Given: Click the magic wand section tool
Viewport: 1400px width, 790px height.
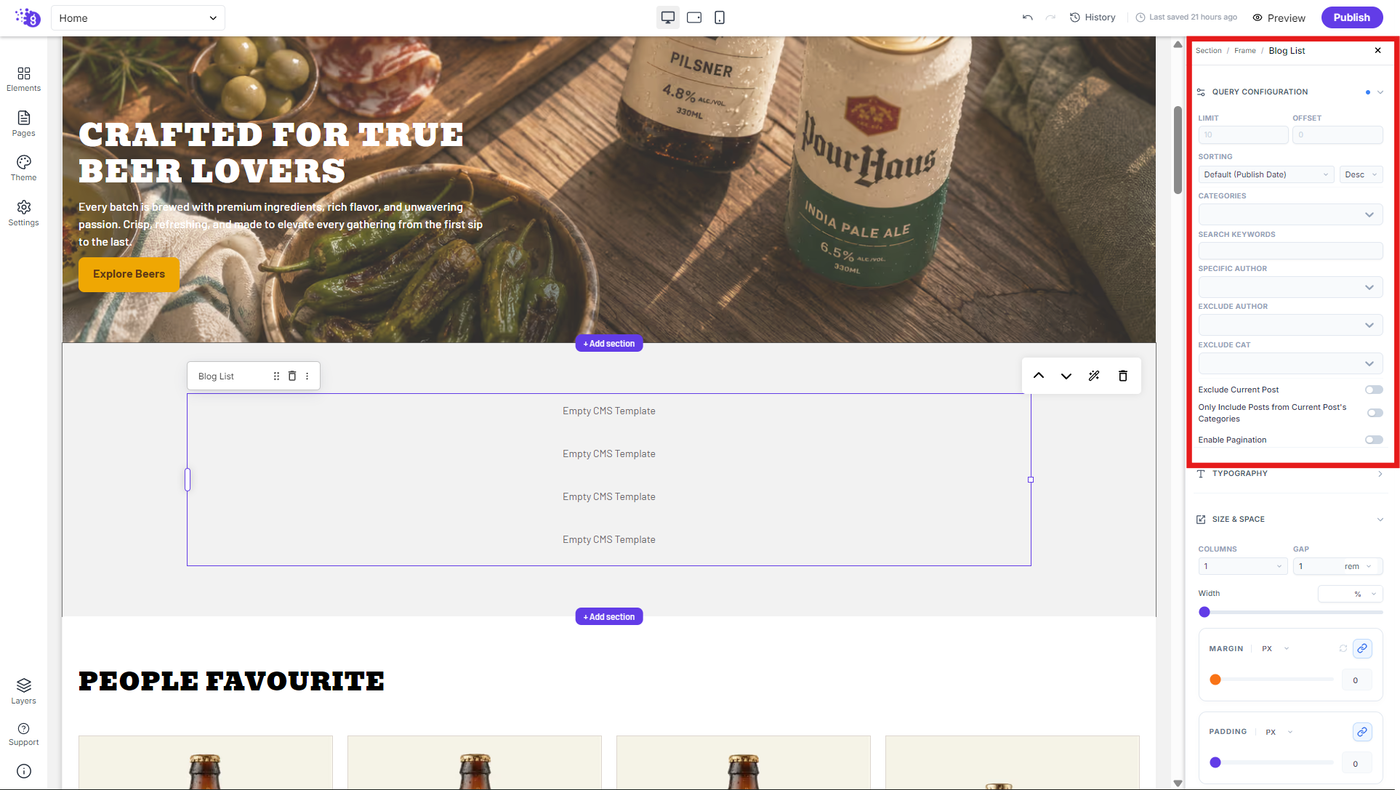Looking at the screenshot, I should (1094, 376).
